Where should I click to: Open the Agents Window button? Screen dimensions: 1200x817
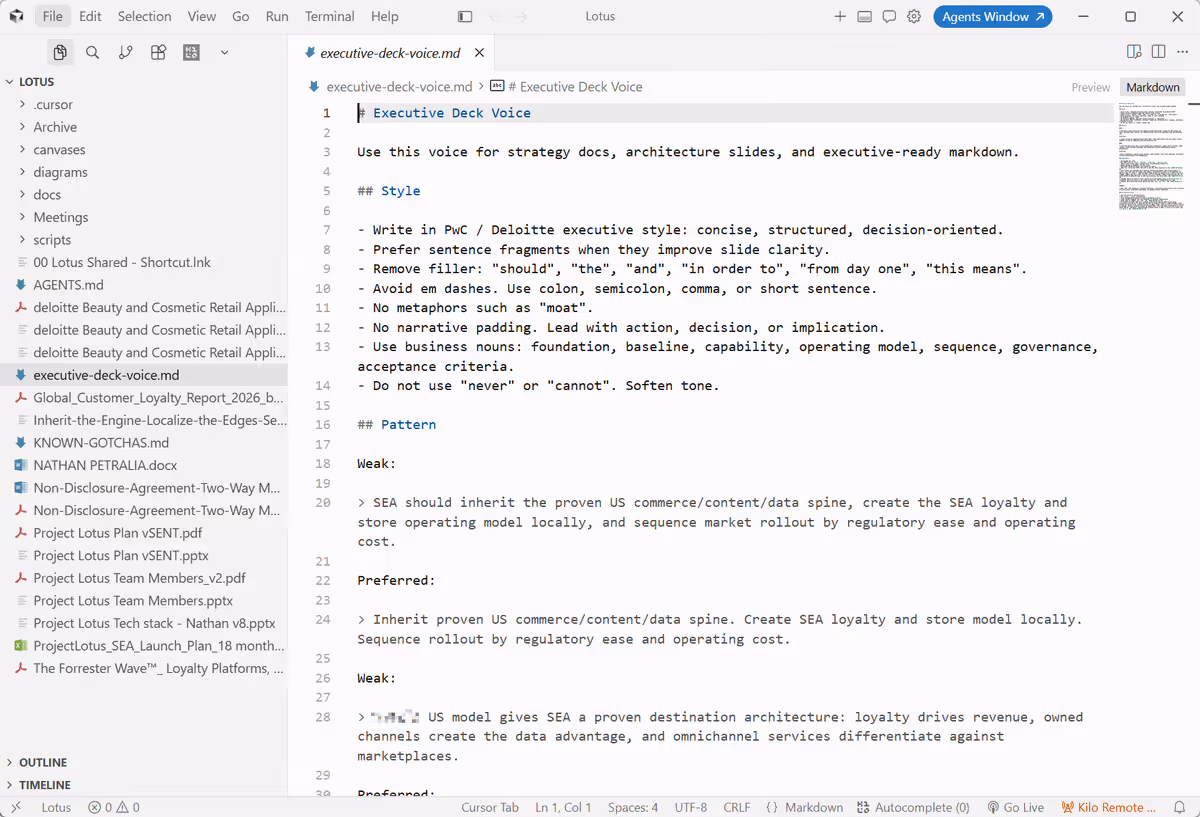(x=992, y=16)
